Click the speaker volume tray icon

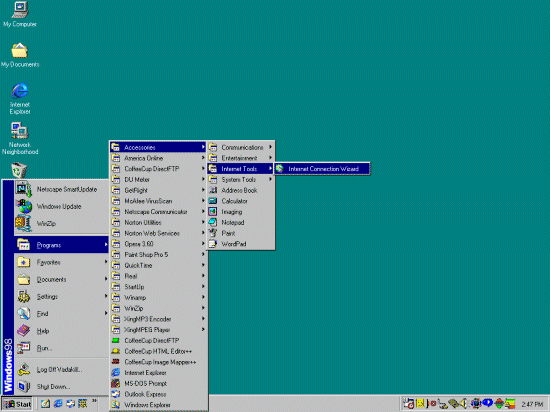click(x=463, y=404)
